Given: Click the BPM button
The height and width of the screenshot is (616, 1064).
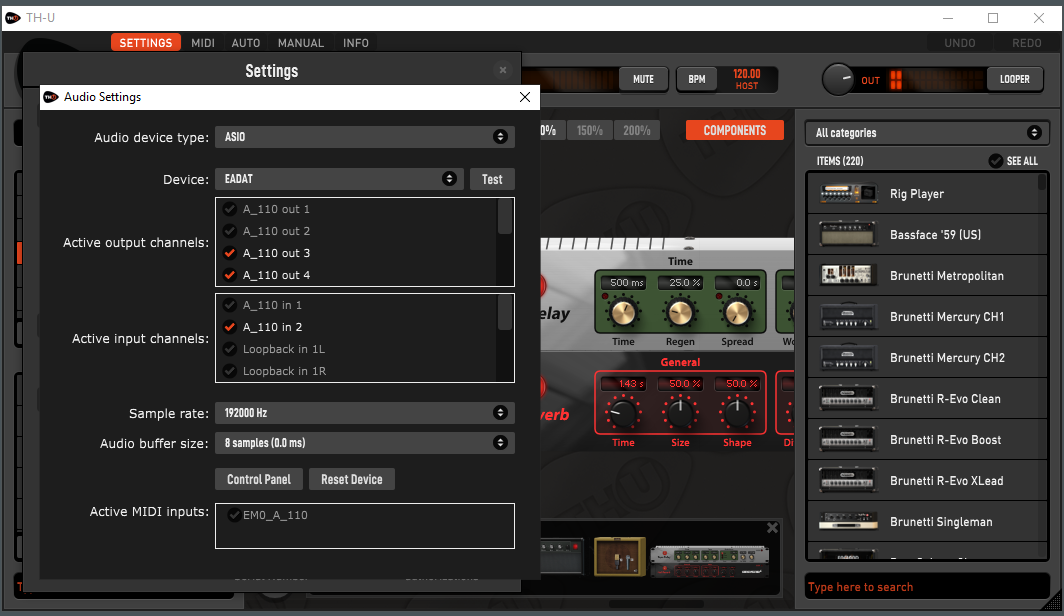Looking at the screenshot, I should click(x=697, y=79).
